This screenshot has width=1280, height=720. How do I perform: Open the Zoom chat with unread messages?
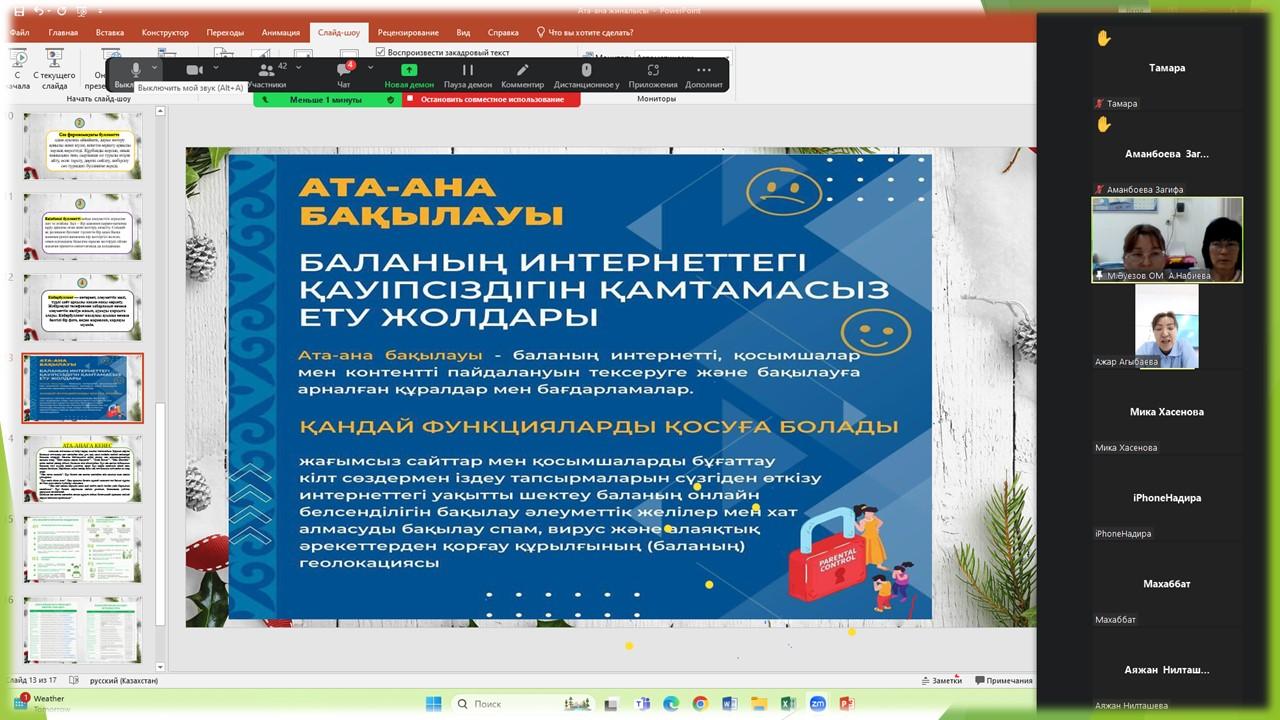344,71
